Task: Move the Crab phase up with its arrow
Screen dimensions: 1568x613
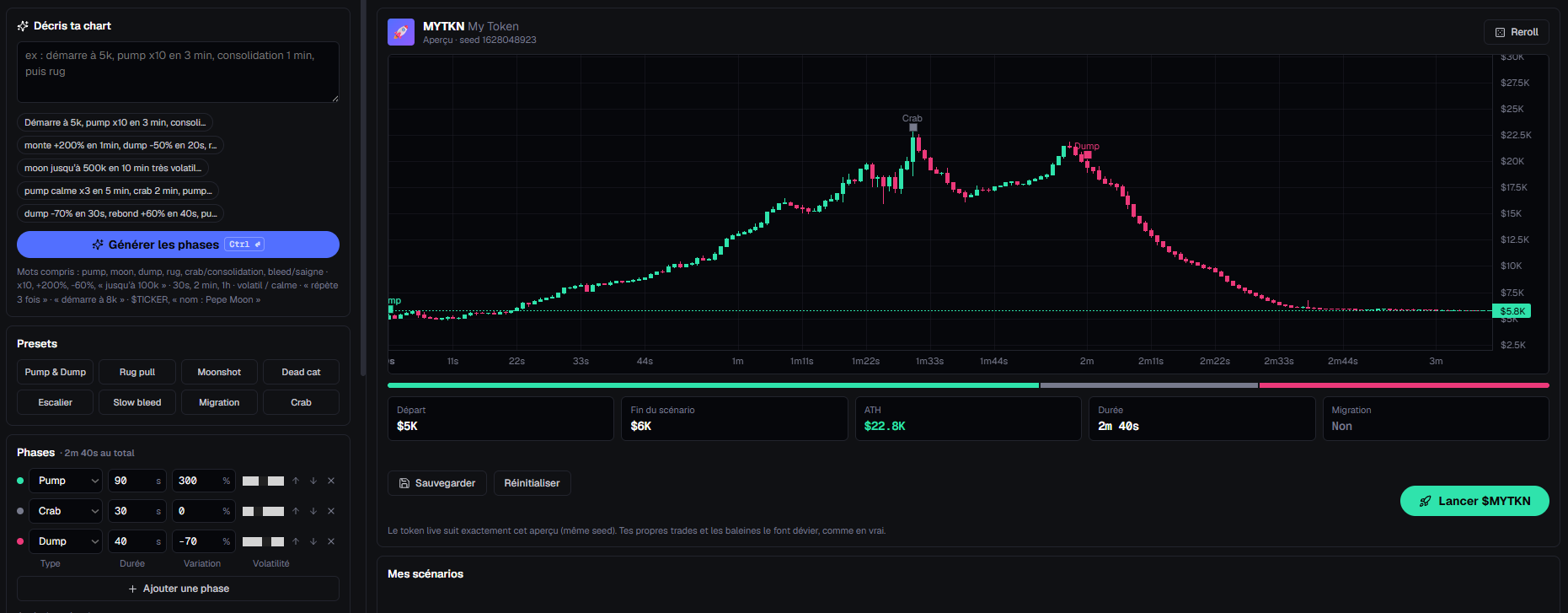Action: point(296,511)
